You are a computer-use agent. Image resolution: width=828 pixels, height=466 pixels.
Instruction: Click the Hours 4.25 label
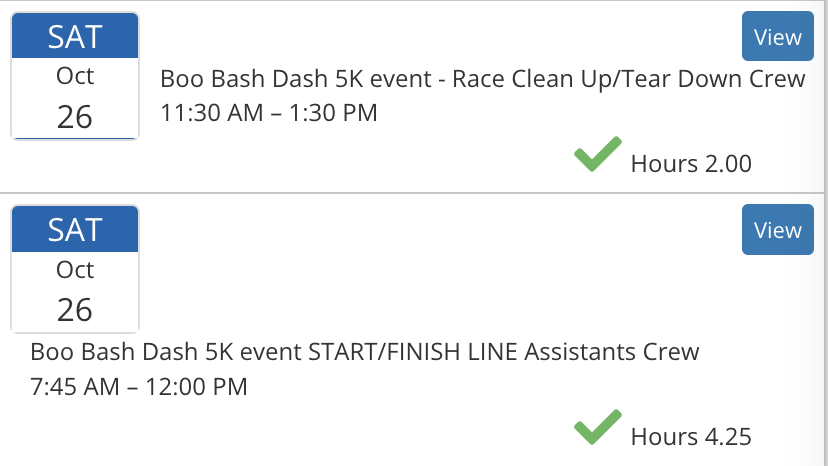click(x=691, y=437)
